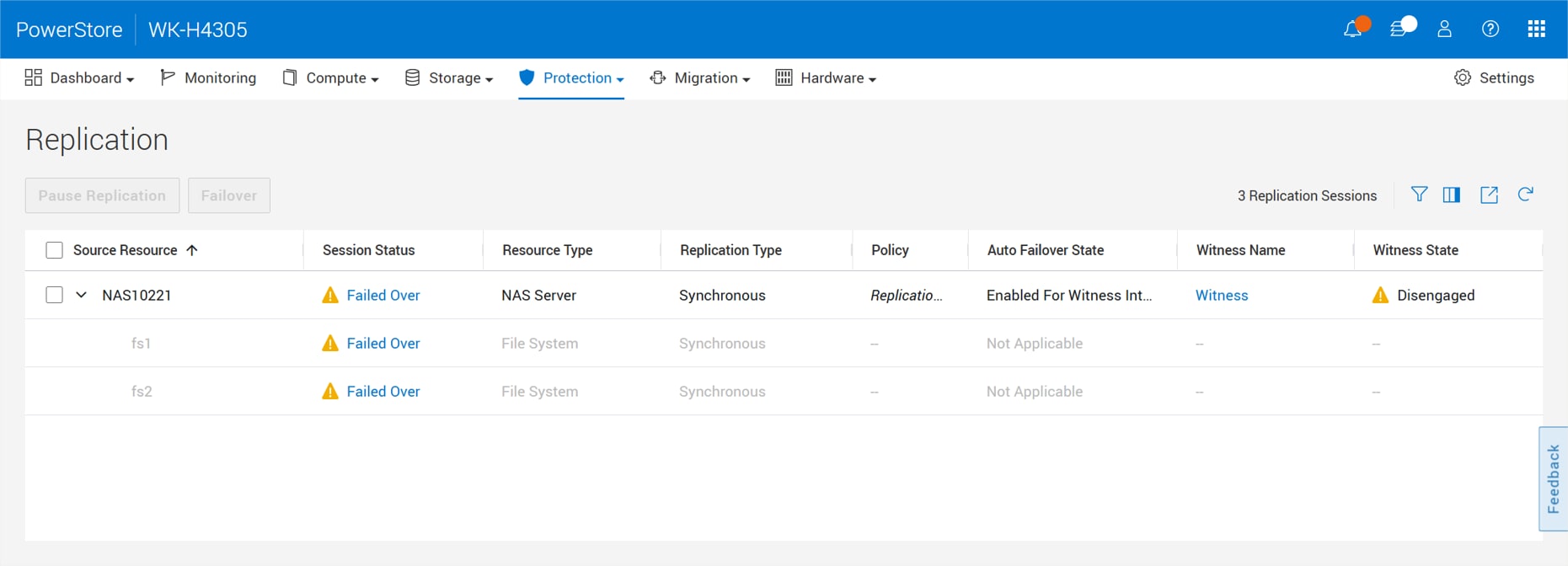Open Failed Over link for NAS10221
Screen dimensions: 1568x566
tap(383, 295)
